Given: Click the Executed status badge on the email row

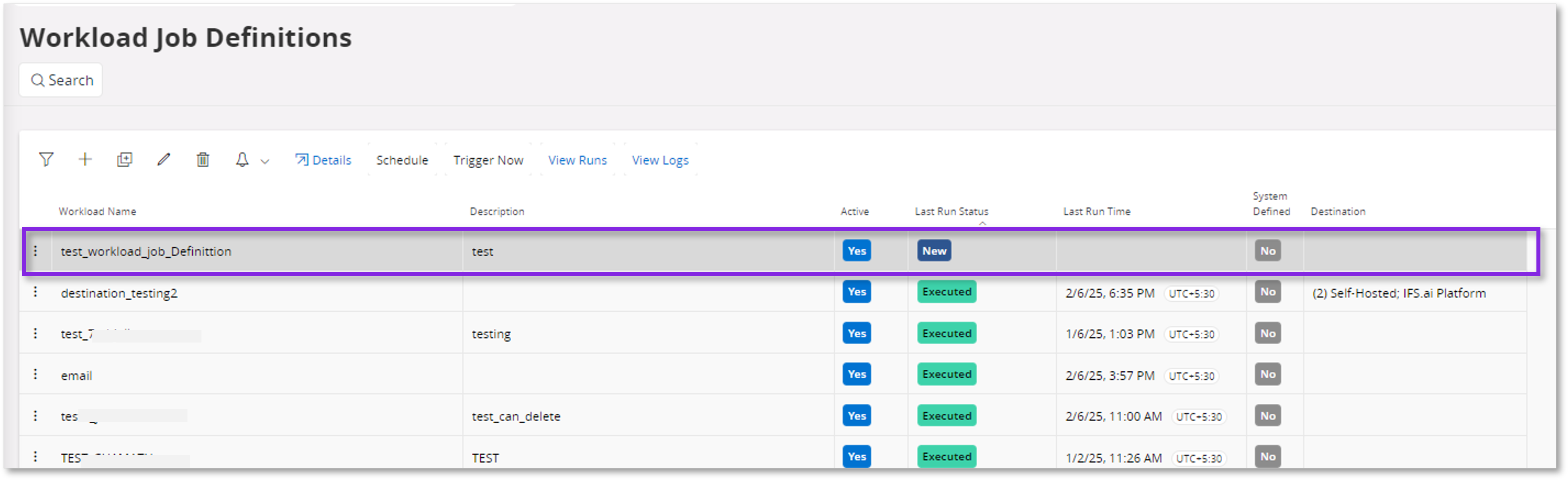Looking at the screenshot, I should pyautogui.click(x=946, y=374).
